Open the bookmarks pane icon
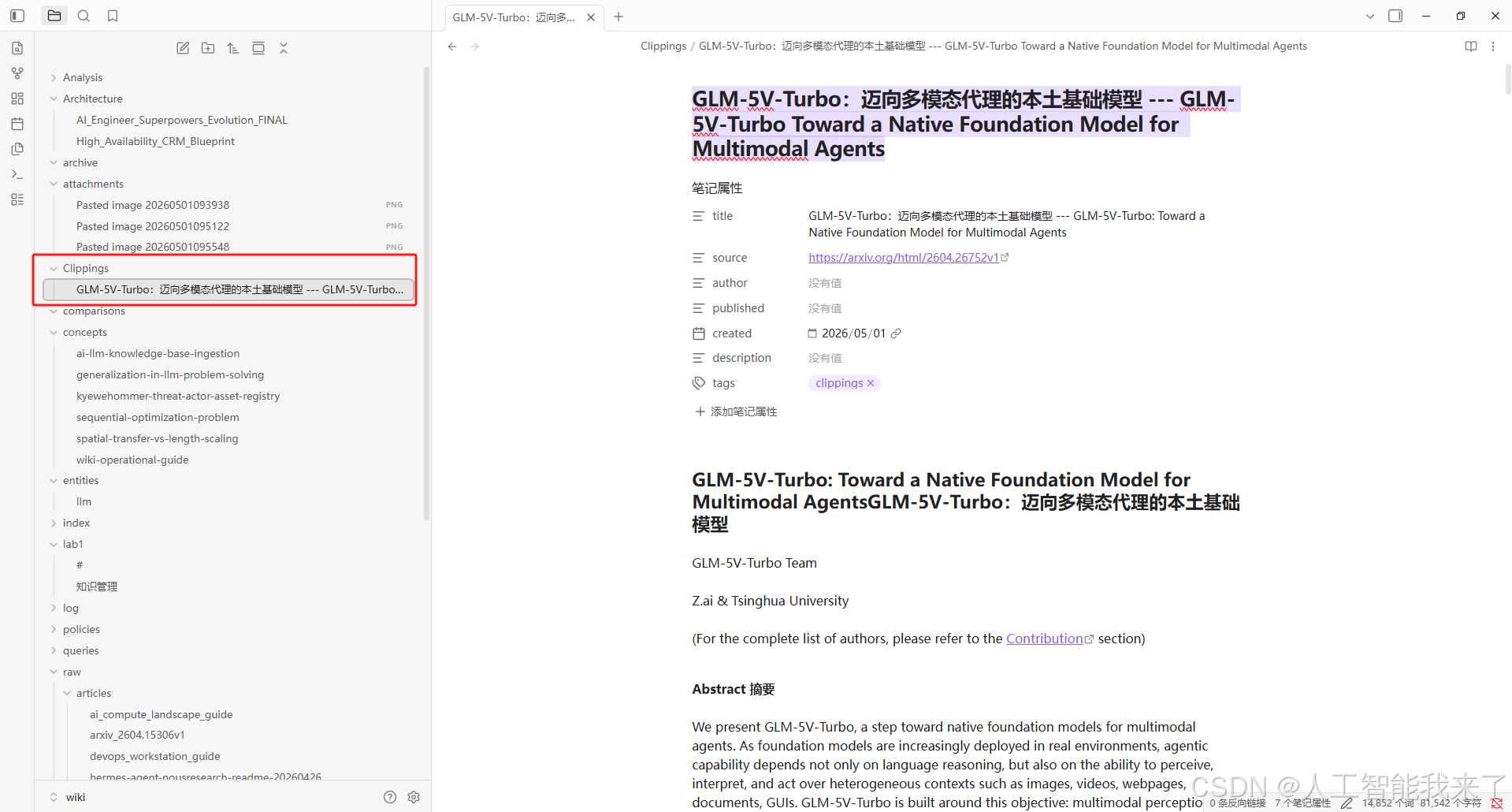Viewport: 1512px width, 812px height. (113, 16)
